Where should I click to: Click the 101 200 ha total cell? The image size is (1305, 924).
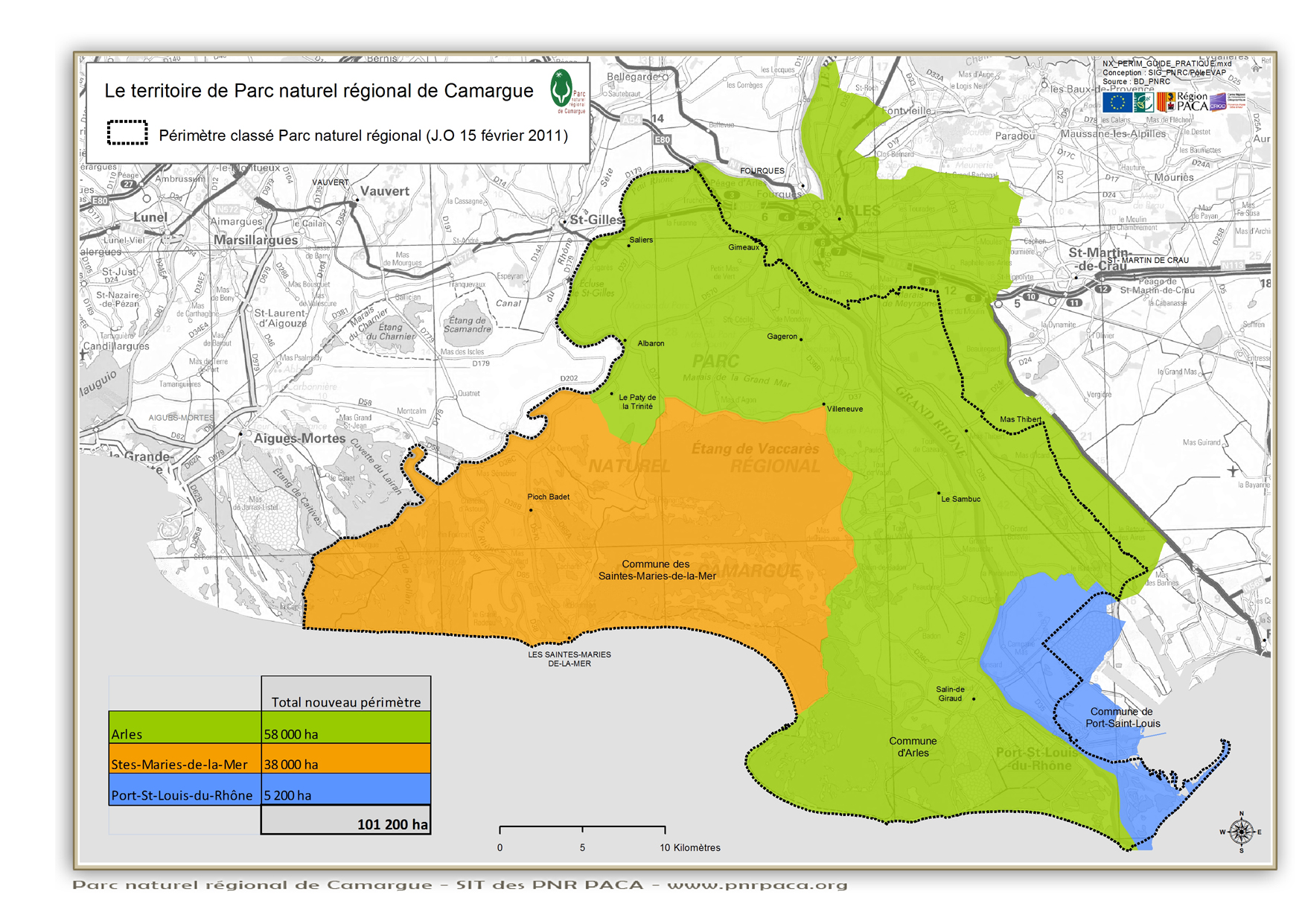pyautogui.click(x=346, y=820)
